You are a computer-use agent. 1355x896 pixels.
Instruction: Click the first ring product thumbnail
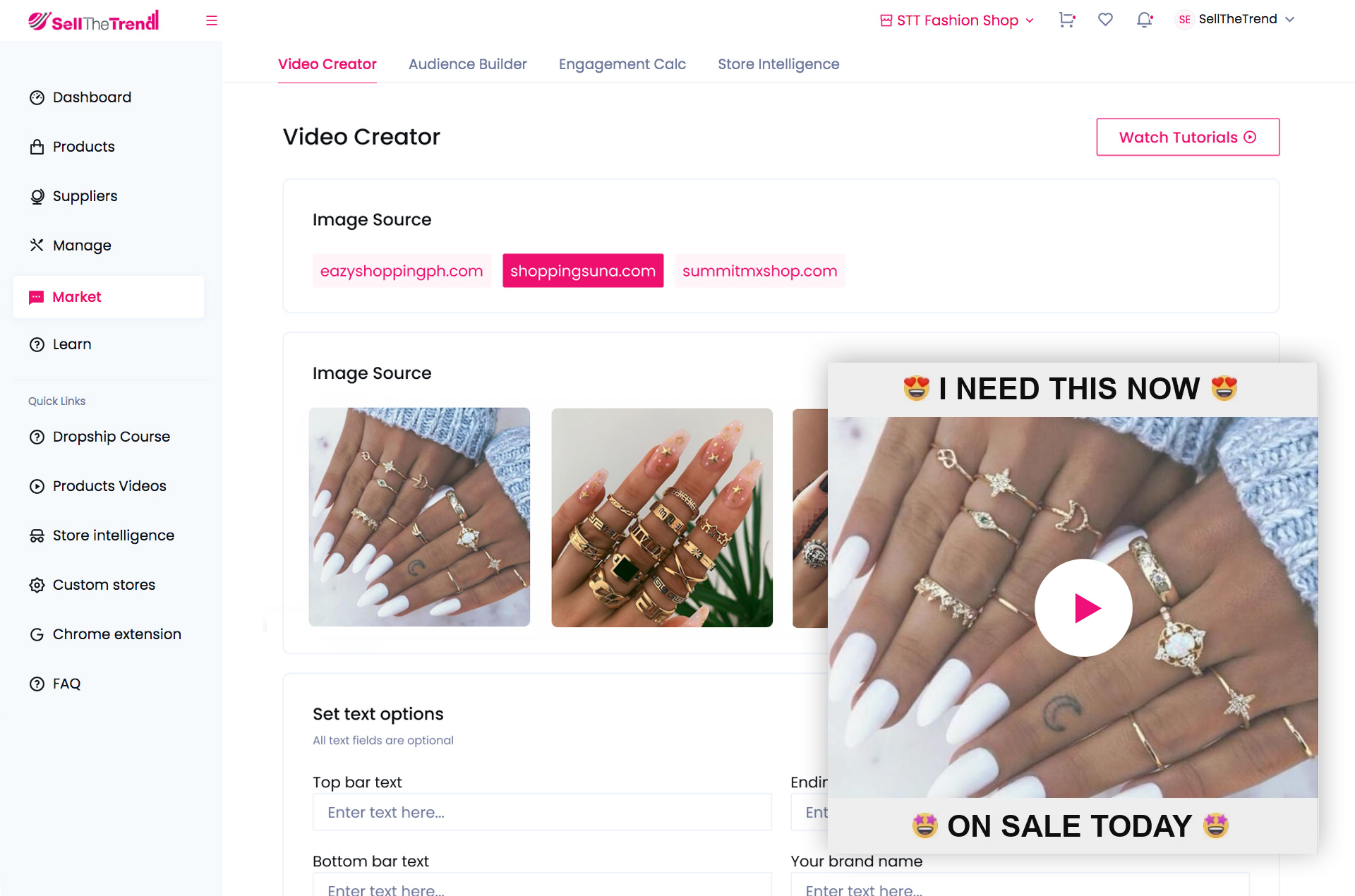[420, 517]
